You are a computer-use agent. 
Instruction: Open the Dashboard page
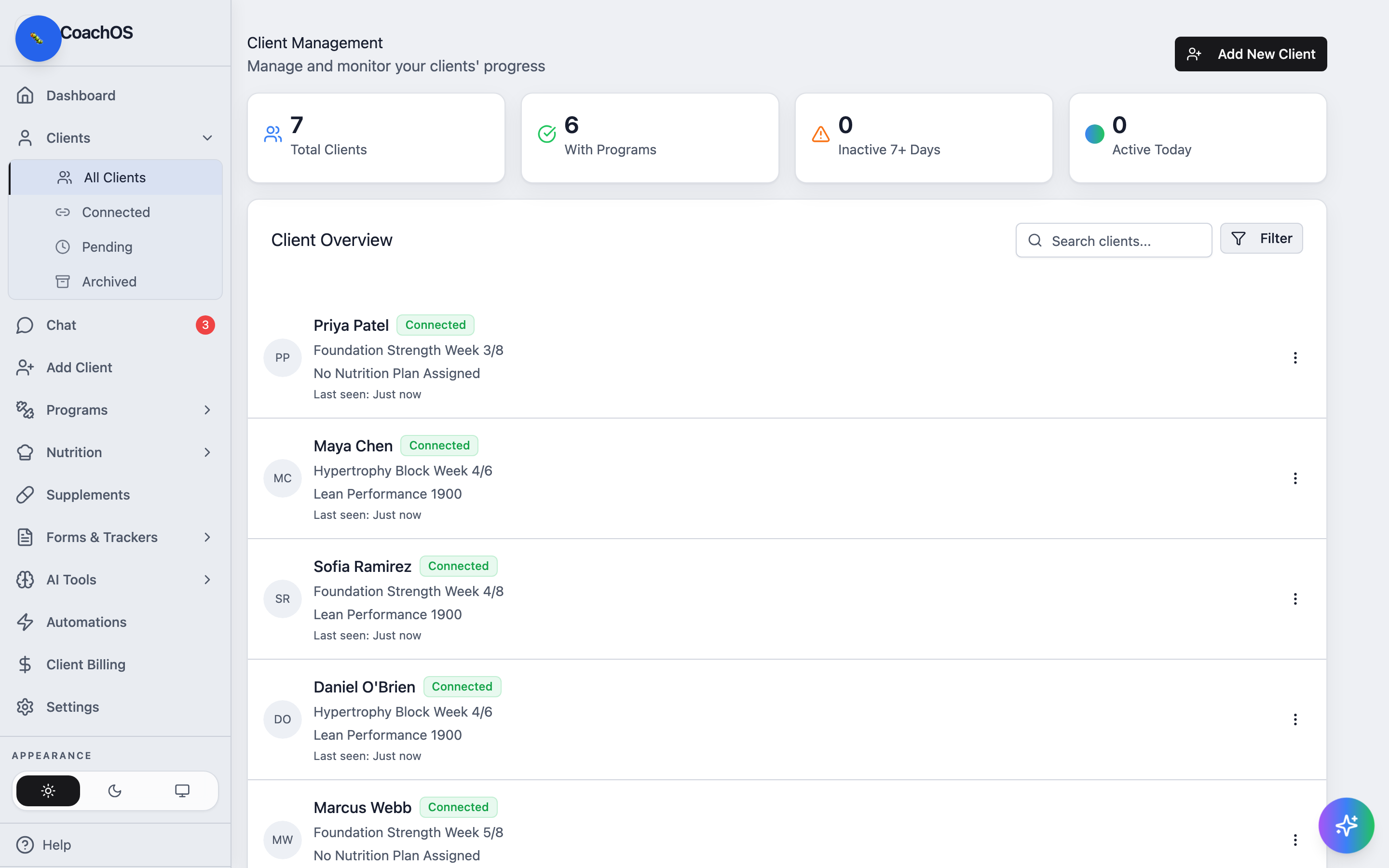pyautogui.click(x=115, y=95)
